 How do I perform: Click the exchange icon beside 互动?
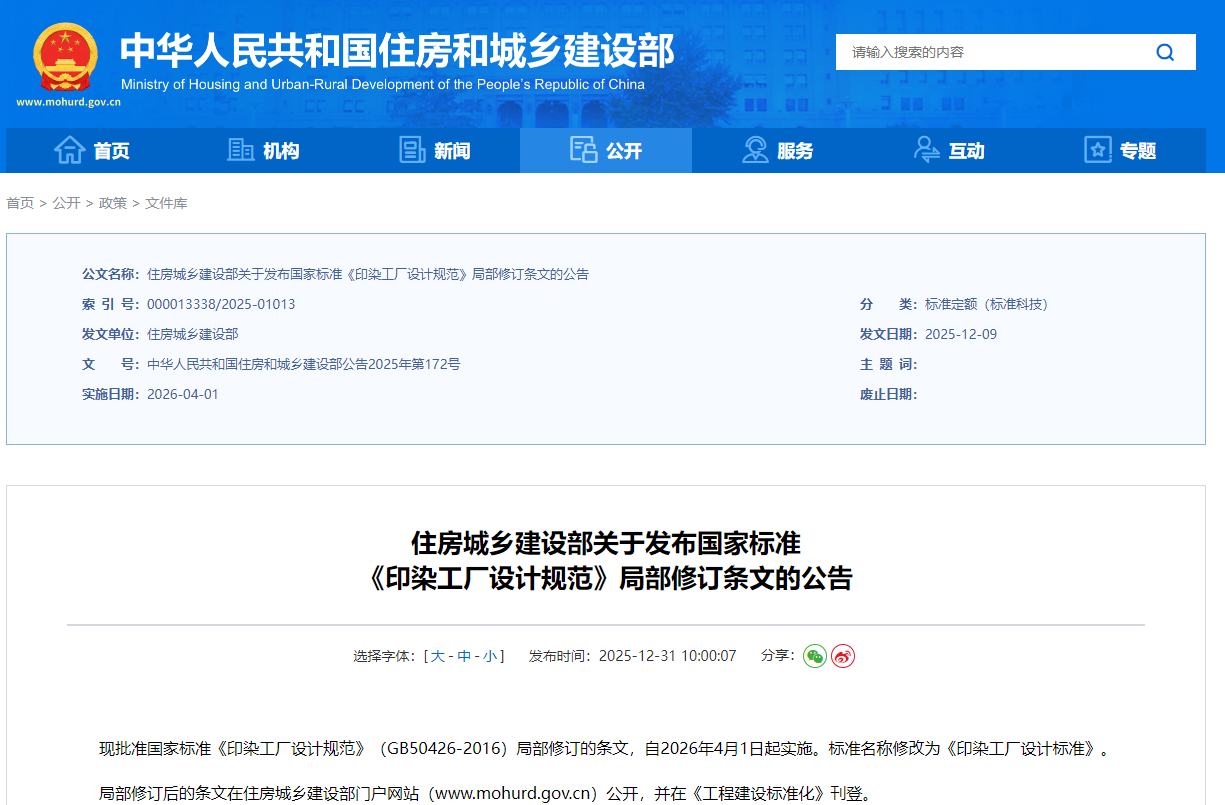pos(927,150)
